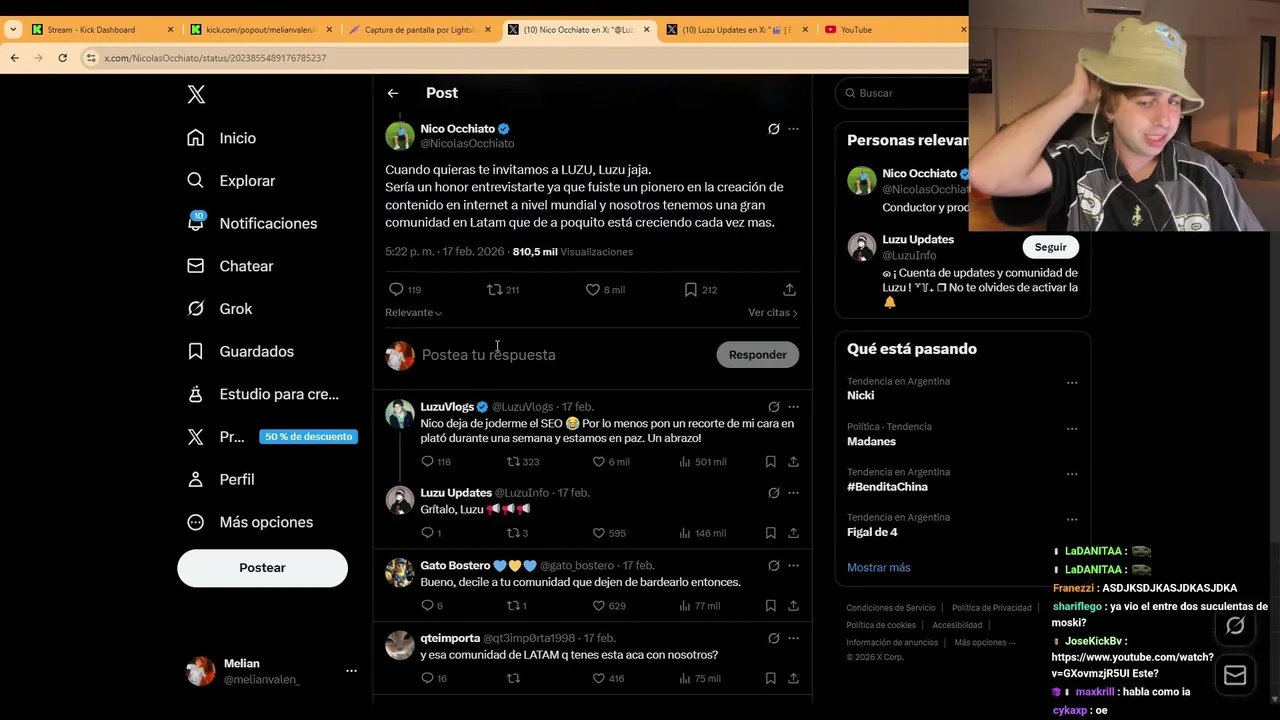Reply icon with 119 on main post

coord(404,290)
